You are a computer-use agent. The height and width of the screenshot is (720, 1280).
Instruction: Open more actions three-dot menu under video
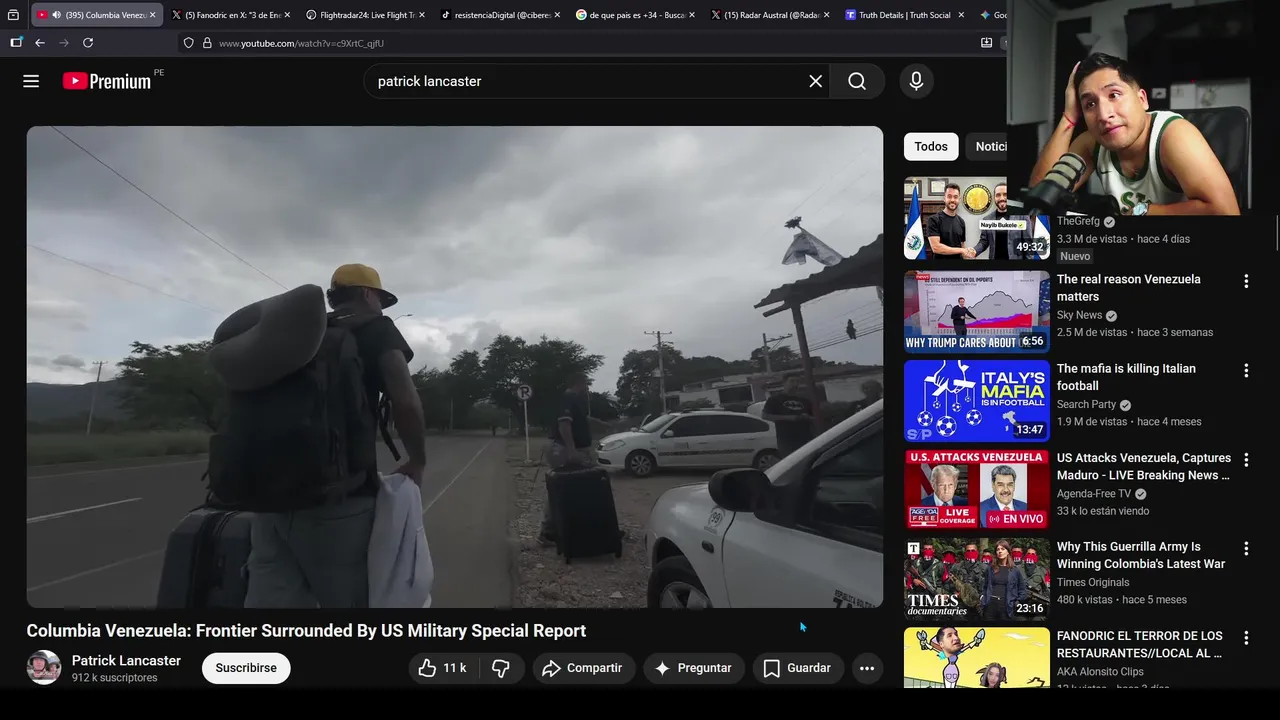point(867,668)
